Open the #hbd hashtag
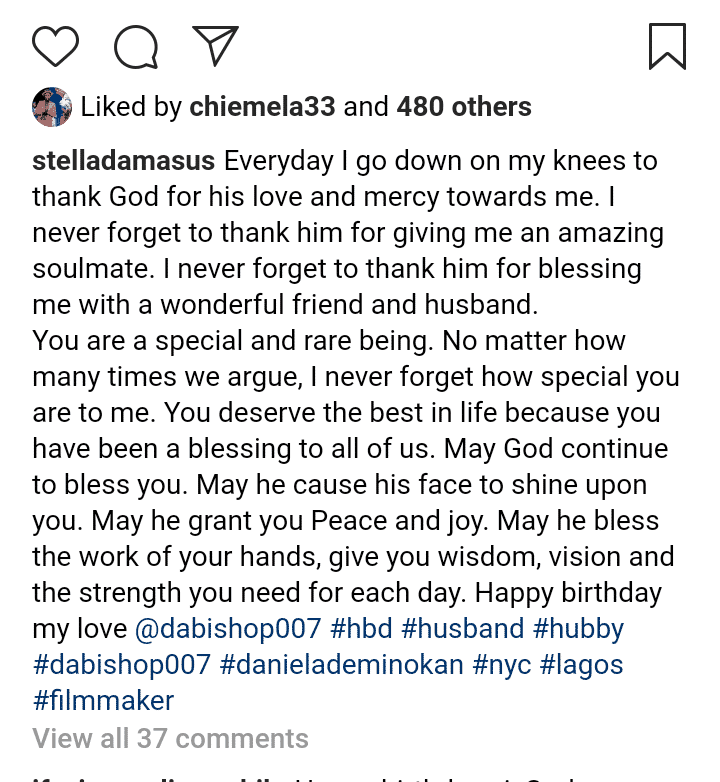The height and width of the screenshot is (782, 720). tap(361, 629)
